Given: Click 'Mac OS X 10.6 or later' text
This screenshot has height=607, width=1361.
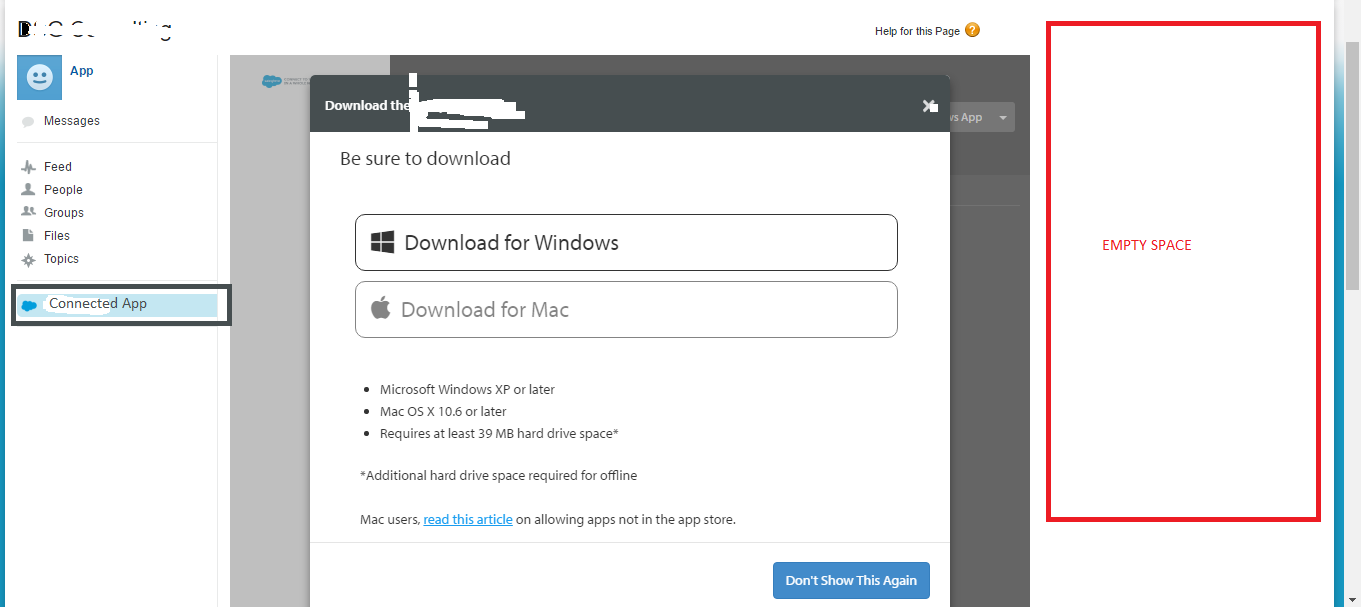Looking at the screenshot, I should click(443, 412).
